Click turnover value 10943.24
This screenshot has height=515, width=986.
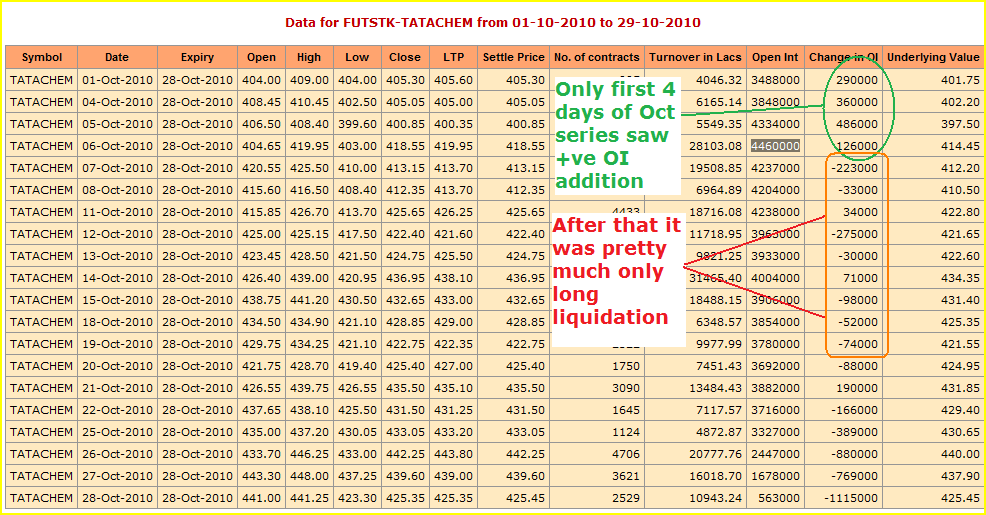click(716, 498)
